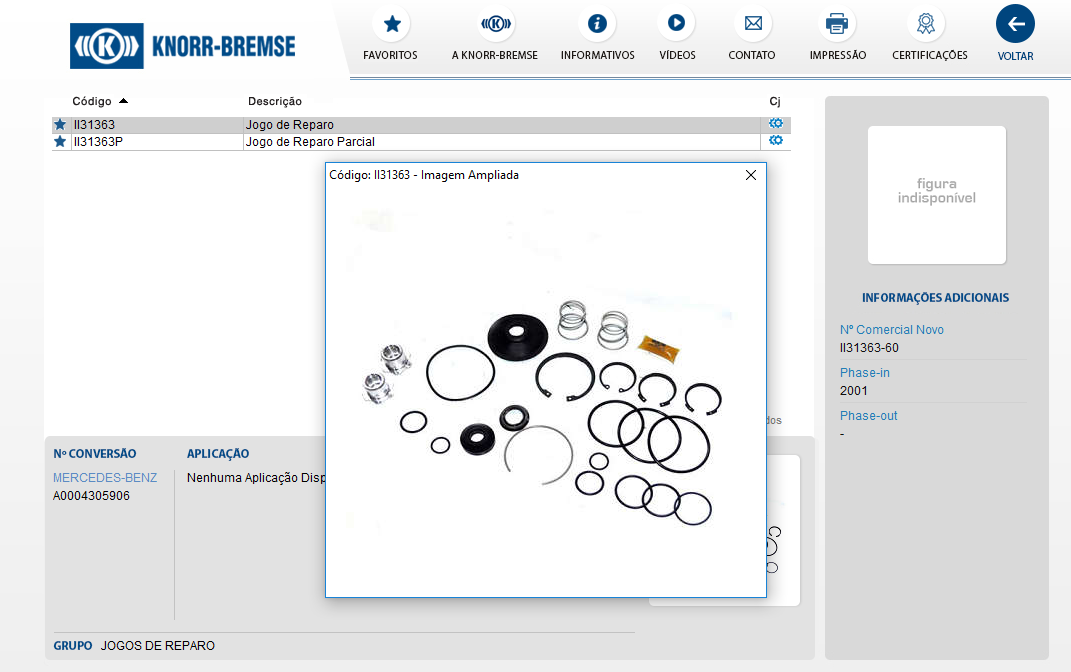Click the Descrição column header

pos(274,101)
